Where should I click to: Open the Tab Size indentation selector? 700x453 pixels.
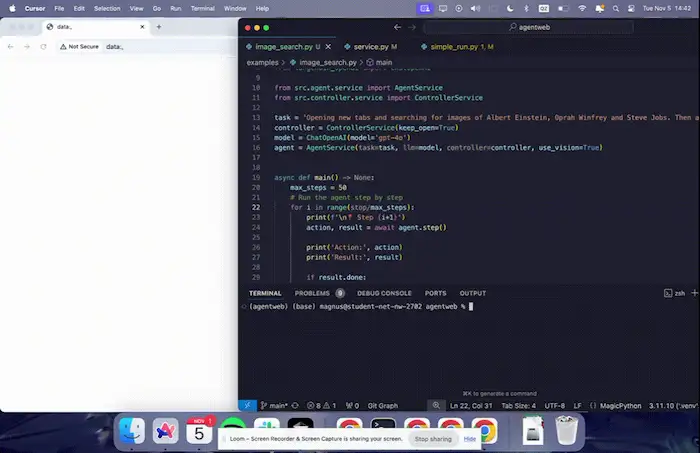click(x=518, y=405)
